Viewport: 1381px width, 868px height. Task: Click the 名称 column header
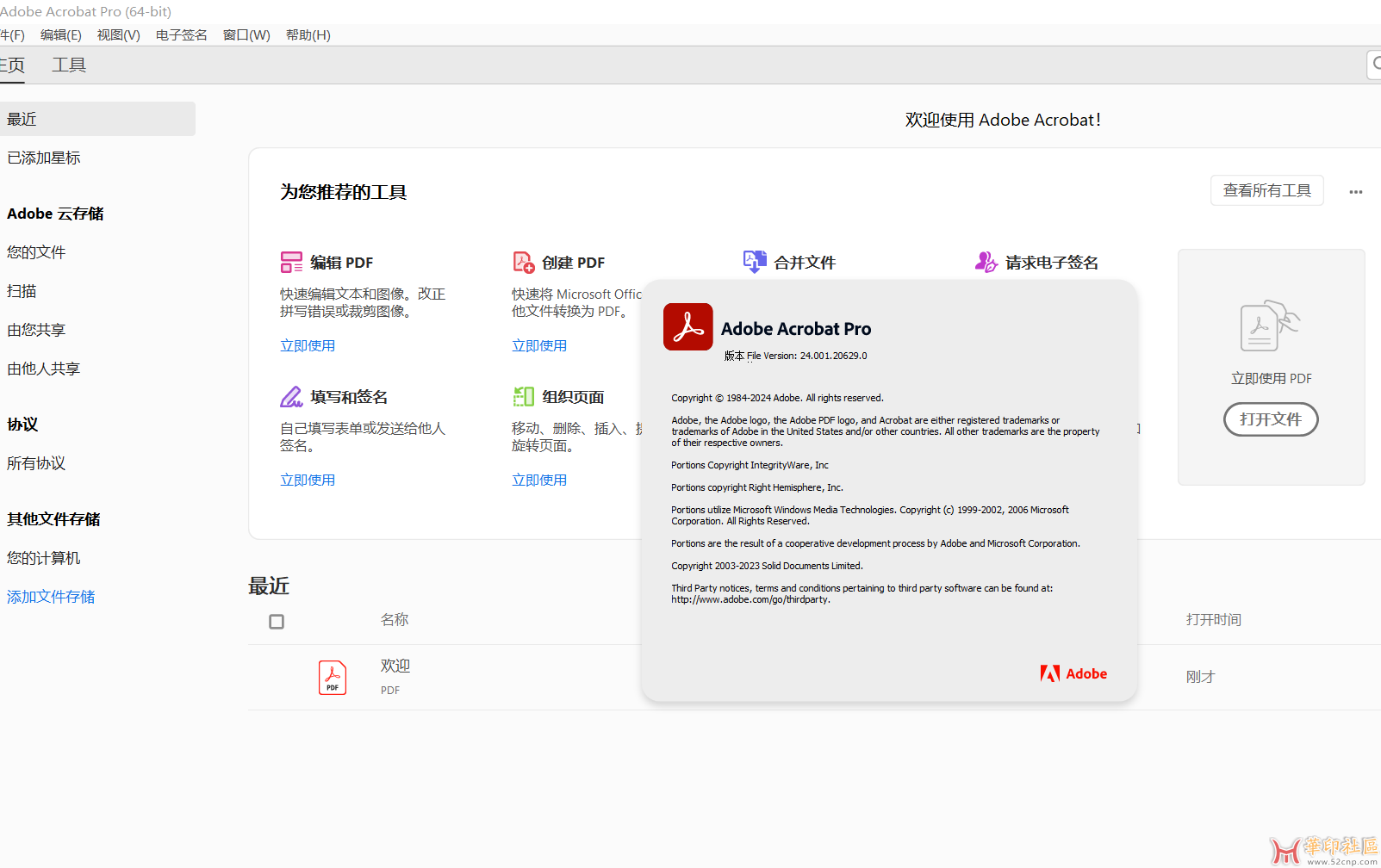click(395, 620)
